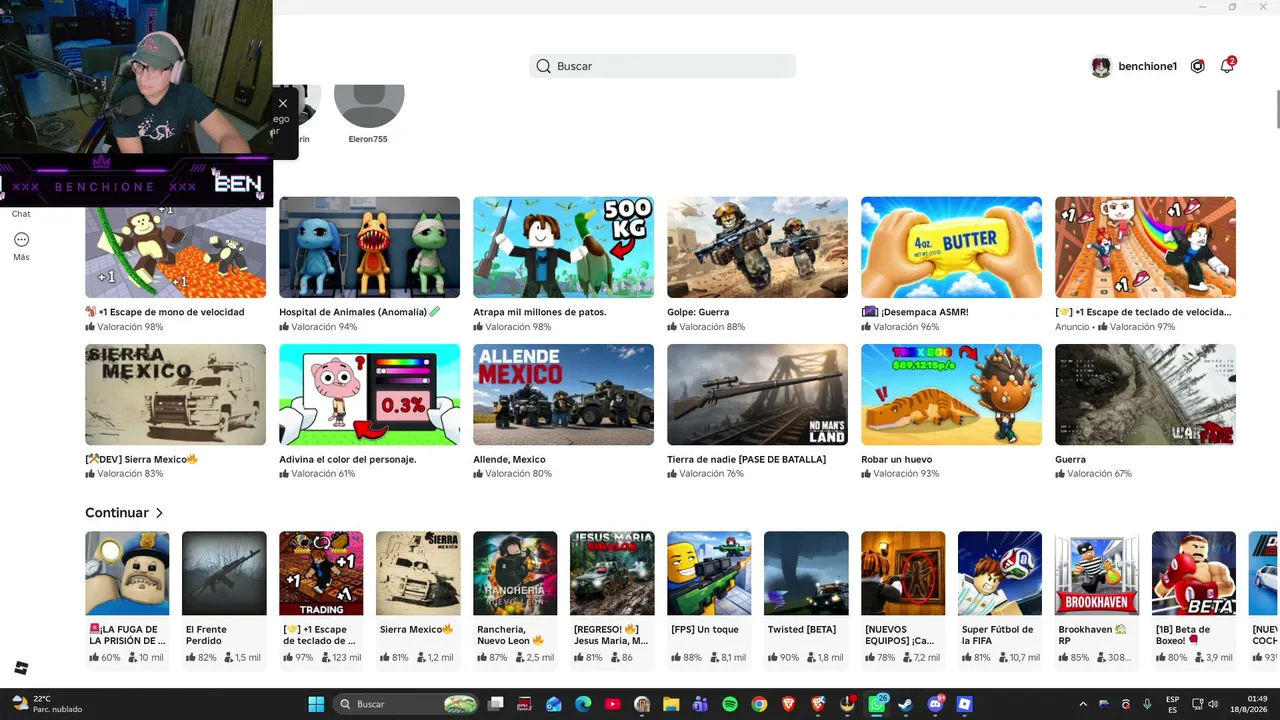Open Steam from the taskbar
Viewport: 1280px width, 720px height.
[x=906, y=704]
